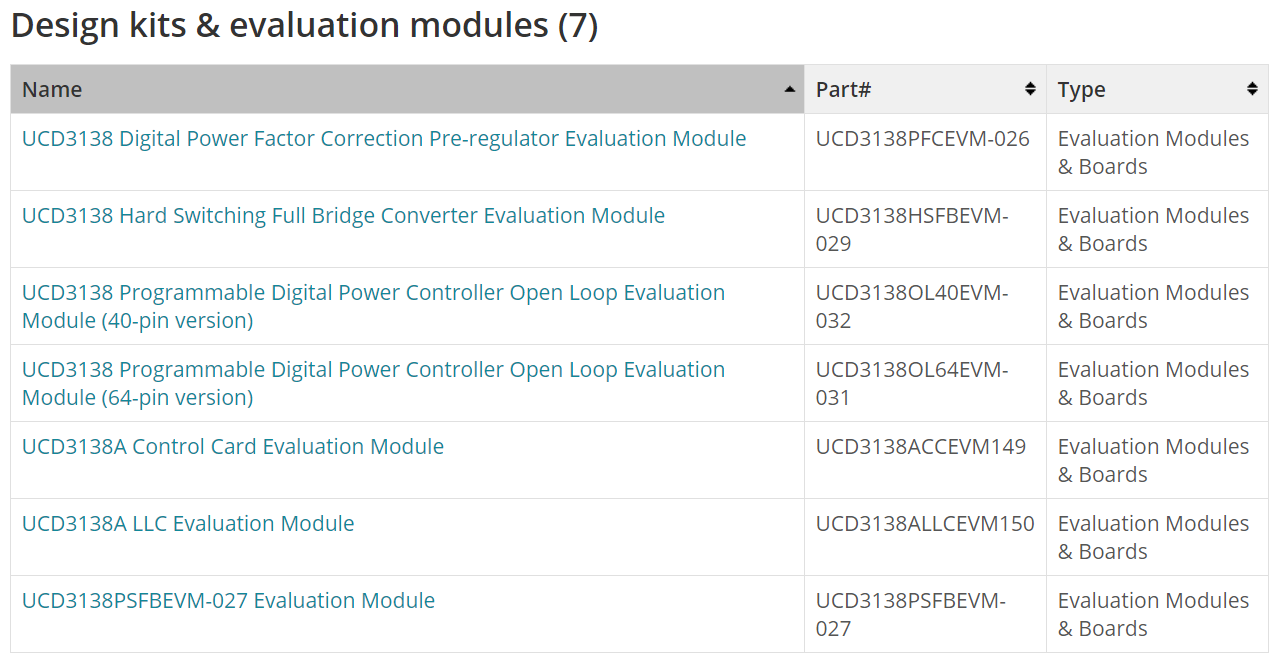Open UCD3138 Digital Power Factor Correction link
The height and width of the screenshot is (668, 1284).
(x=384, y=139)
